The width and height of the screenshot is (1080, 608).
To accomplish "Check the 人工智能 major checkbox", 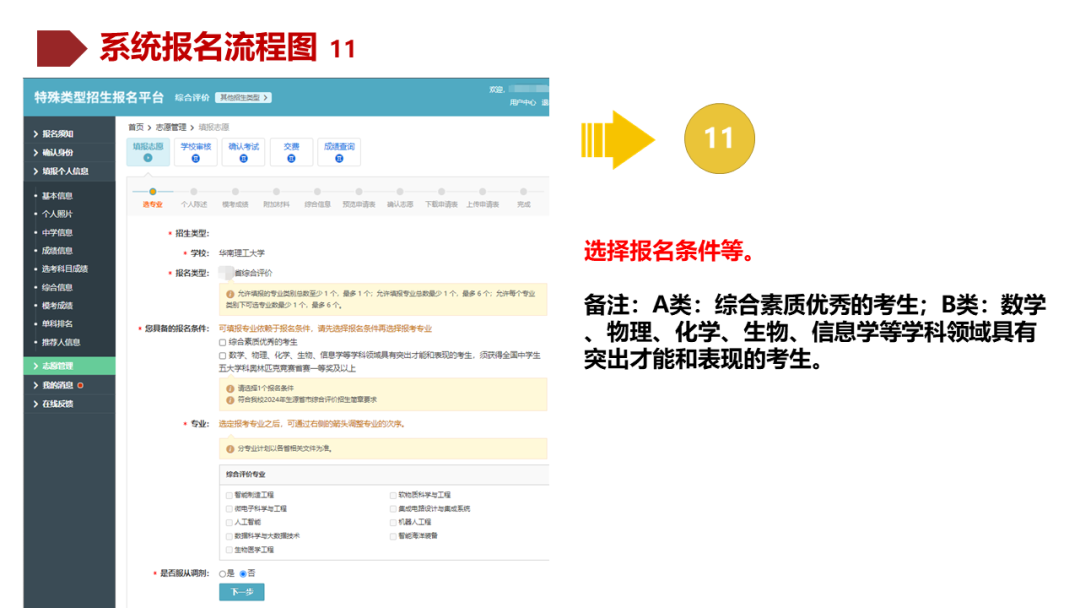I will pyautogui.click(x=228, y=520).
